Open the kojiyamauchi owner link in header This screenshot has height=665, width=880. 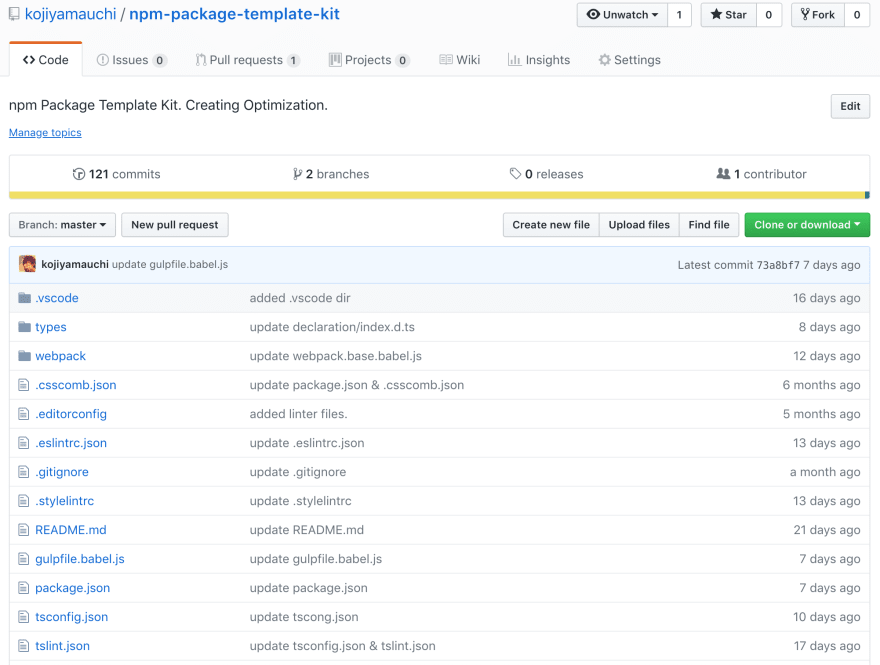(x=71, y=14)
